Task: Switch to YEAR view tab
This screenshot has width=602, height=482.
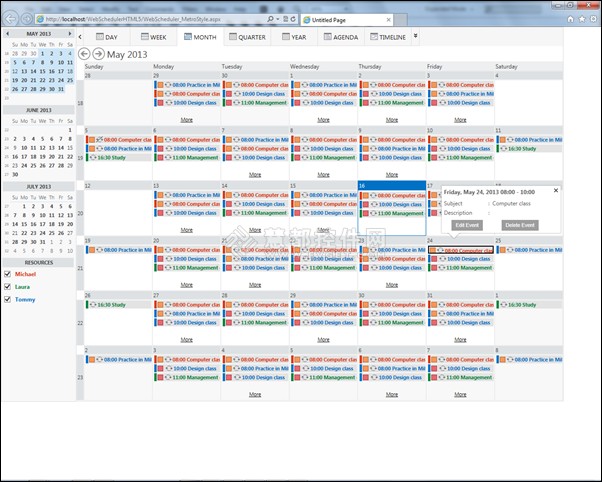Action: click(294, 37)
